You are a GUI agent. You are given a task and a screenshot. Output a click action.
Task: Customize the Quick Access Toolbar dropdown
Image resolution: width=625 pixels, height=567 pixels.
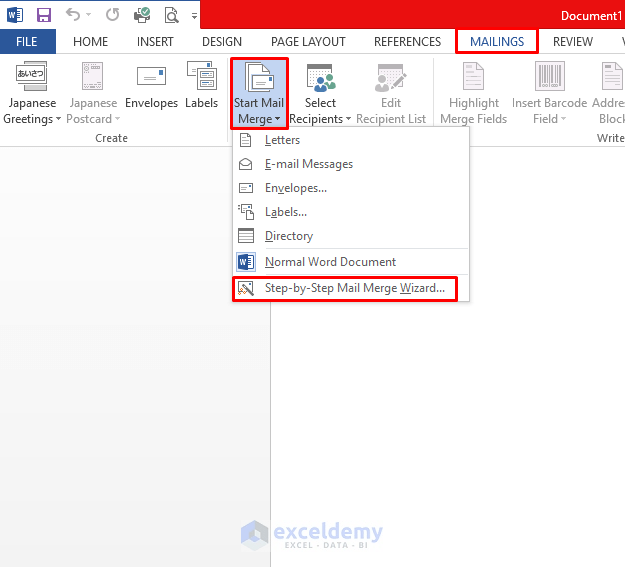(194, 16)
